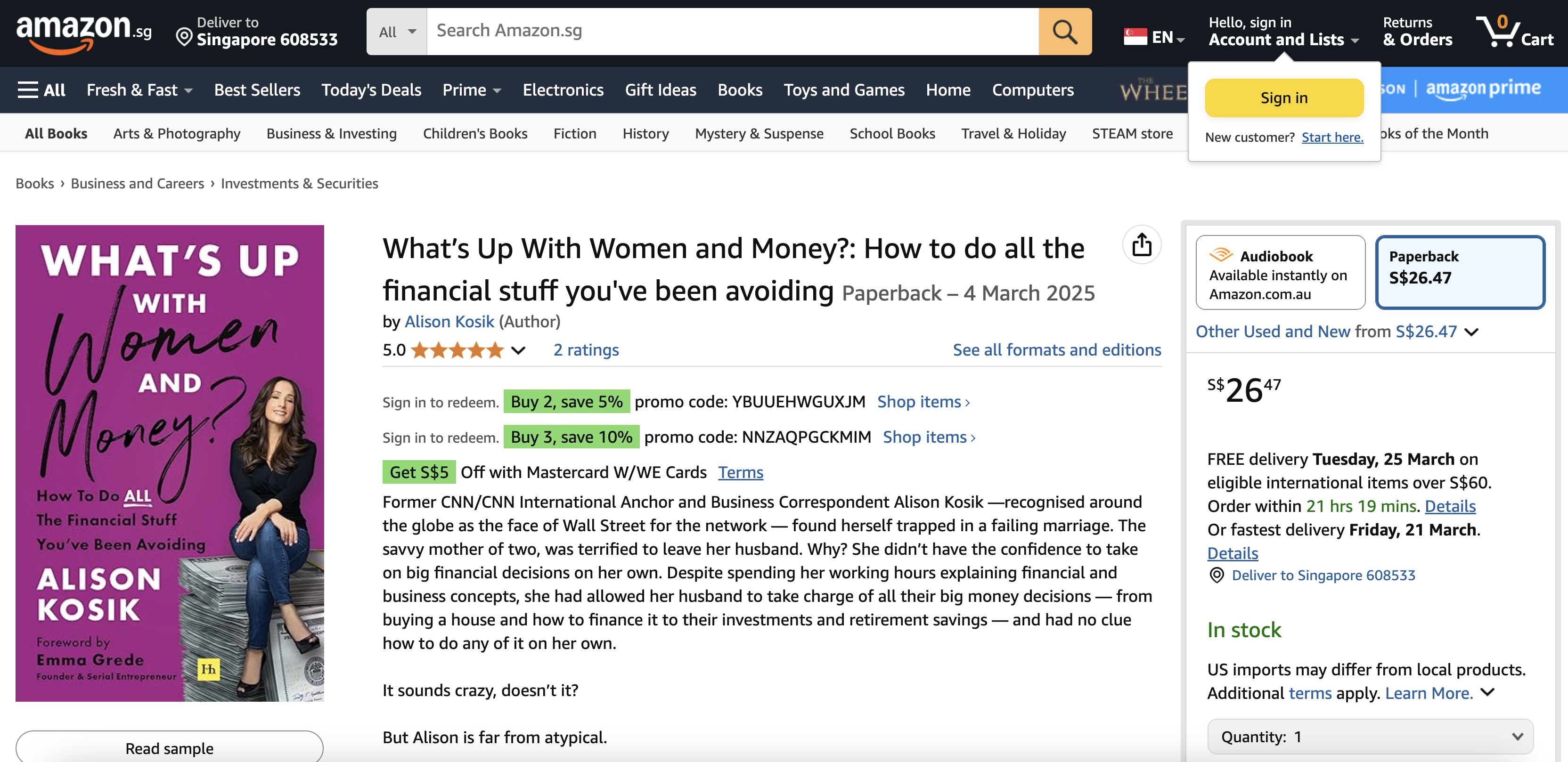Click location pin in header
This screenshot has height=762, width=1568.
(x=184, y=38)
